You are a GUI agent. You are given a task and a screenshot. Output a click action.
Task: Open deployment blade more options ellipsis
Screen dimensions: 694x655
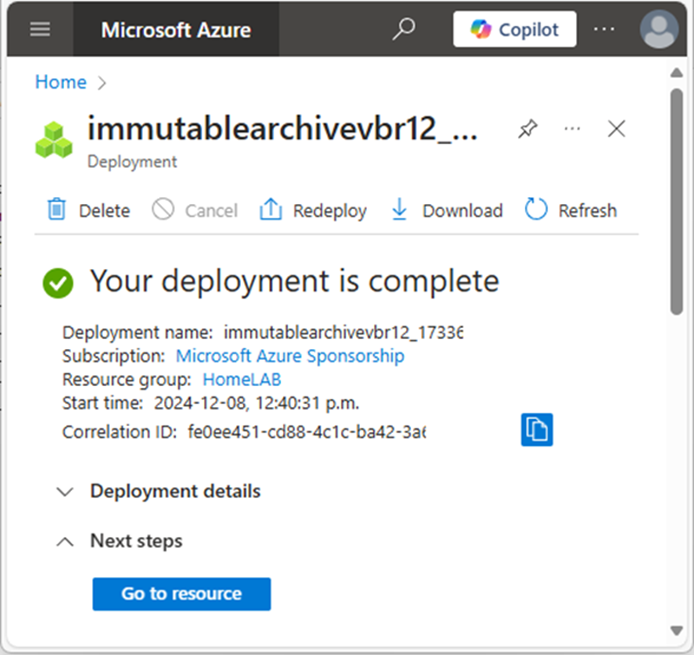pos(572,129)
